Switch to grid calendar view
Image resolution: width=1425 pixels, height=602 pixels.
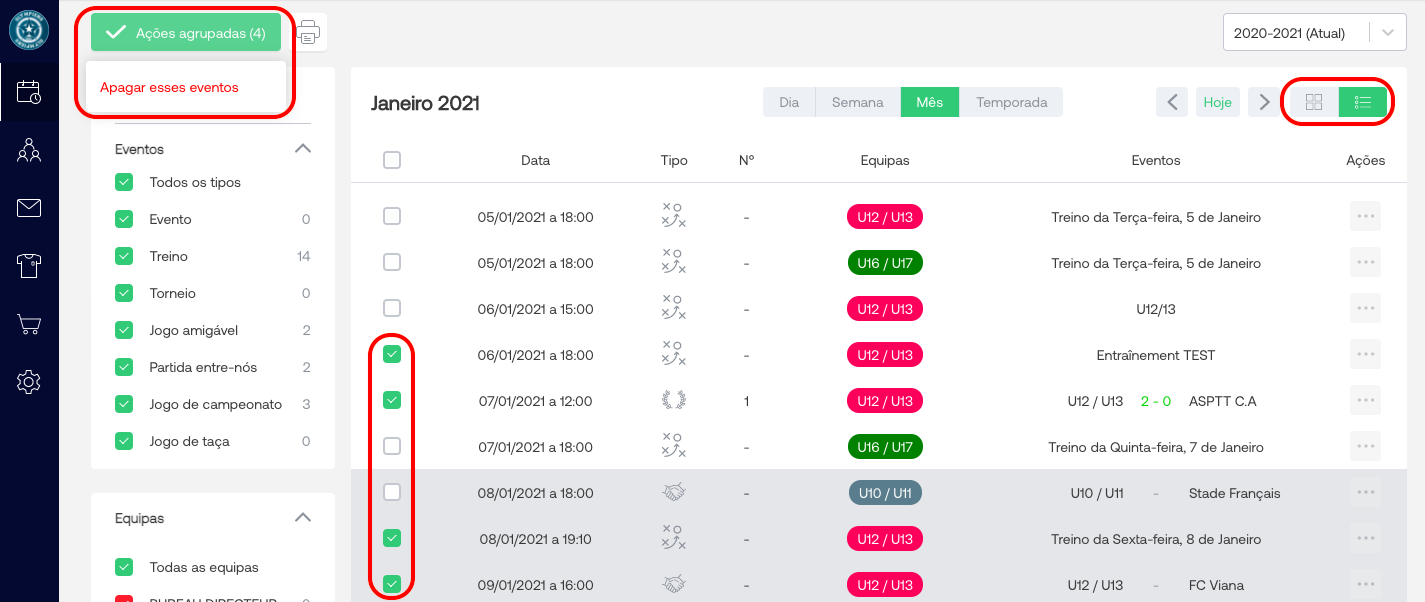coord(1314,102)
